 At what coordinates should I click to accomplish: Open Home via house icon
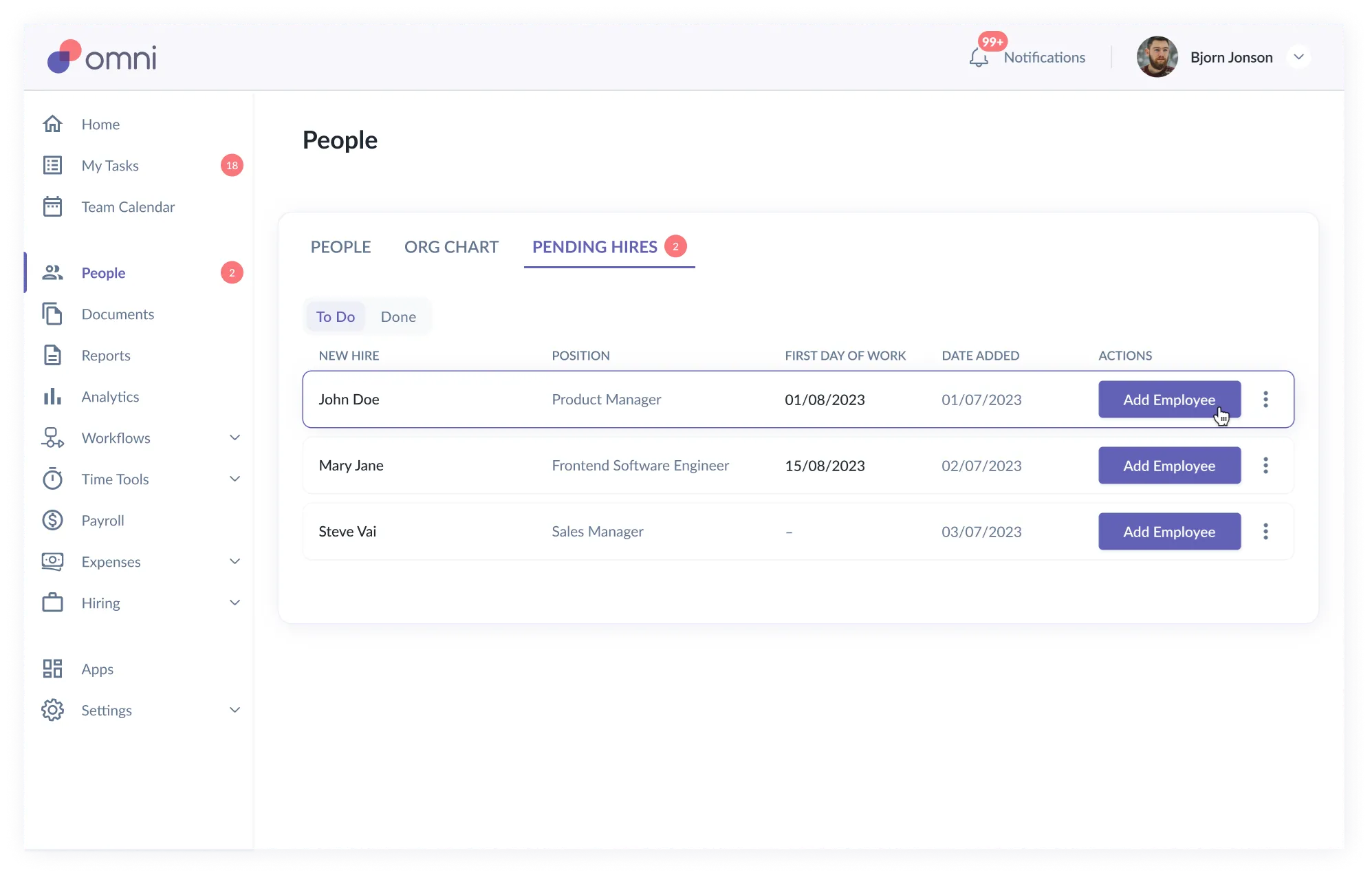tap(52, 124)
